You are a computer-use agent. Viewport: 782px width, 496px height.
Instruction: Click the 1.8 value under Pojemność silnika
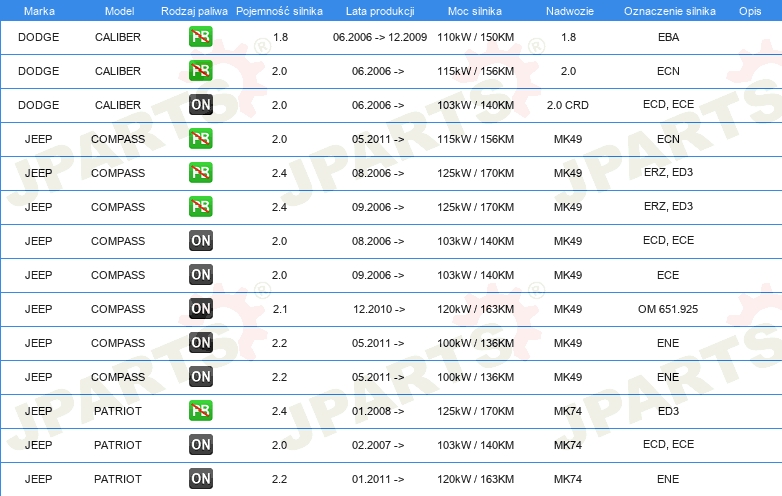pyautogui.click(x=280, y=37)
